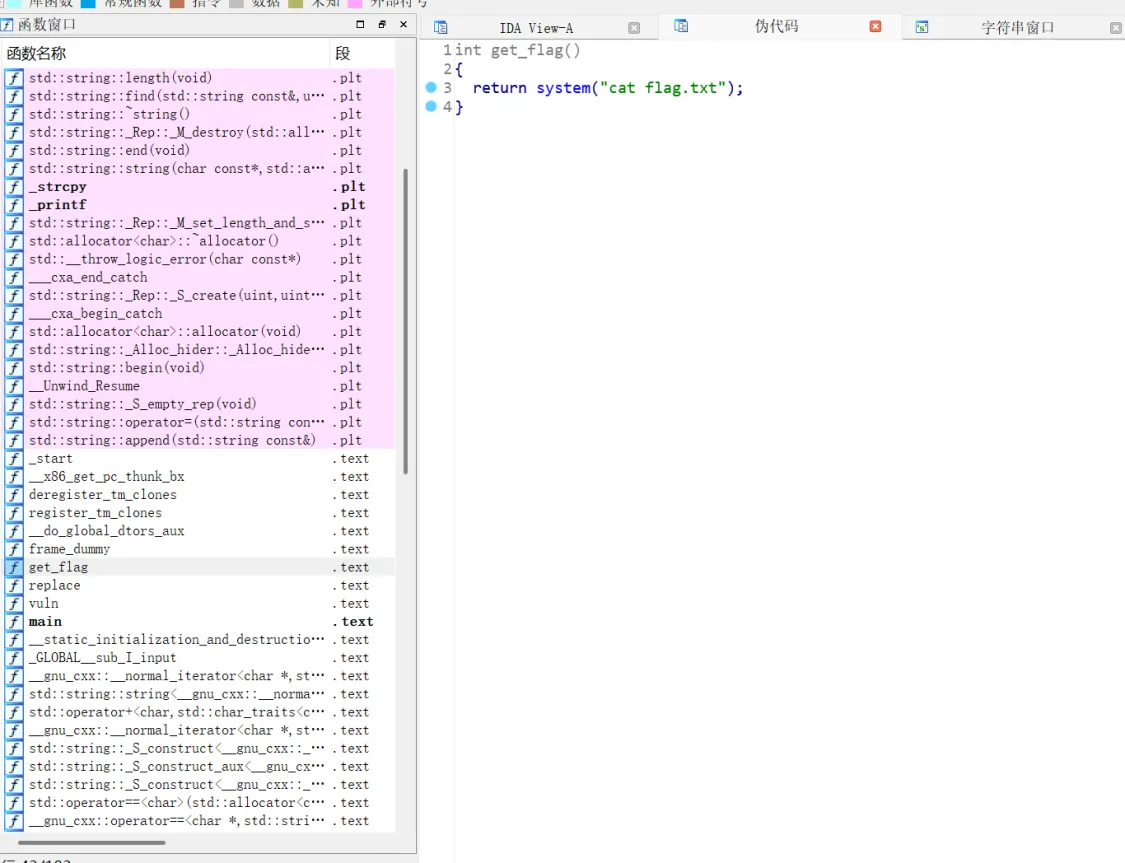Click function icon beside ___cxa_begin_catch row
Viewport: 1125px width, 863px height.
[14, 313]
